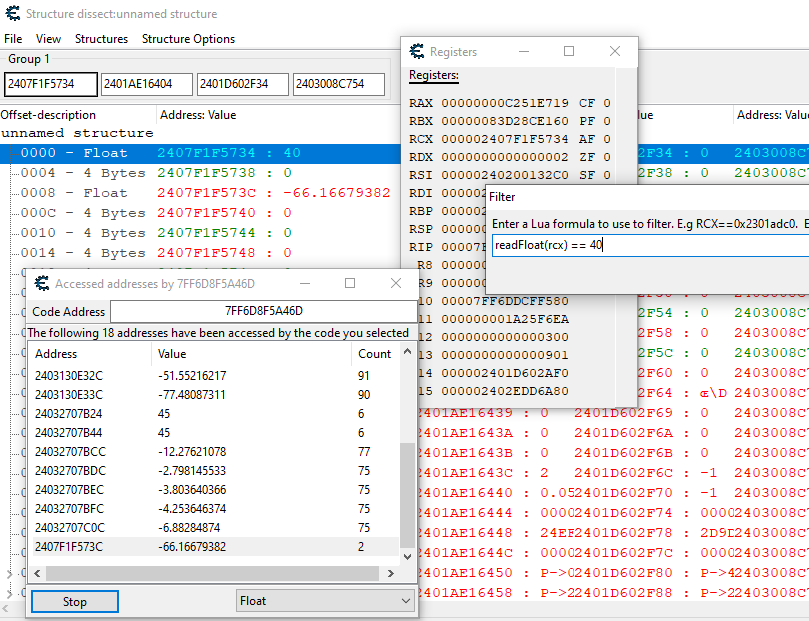
Task: Click the Registers window title bar icon
Action: click(x=415, y=51)
